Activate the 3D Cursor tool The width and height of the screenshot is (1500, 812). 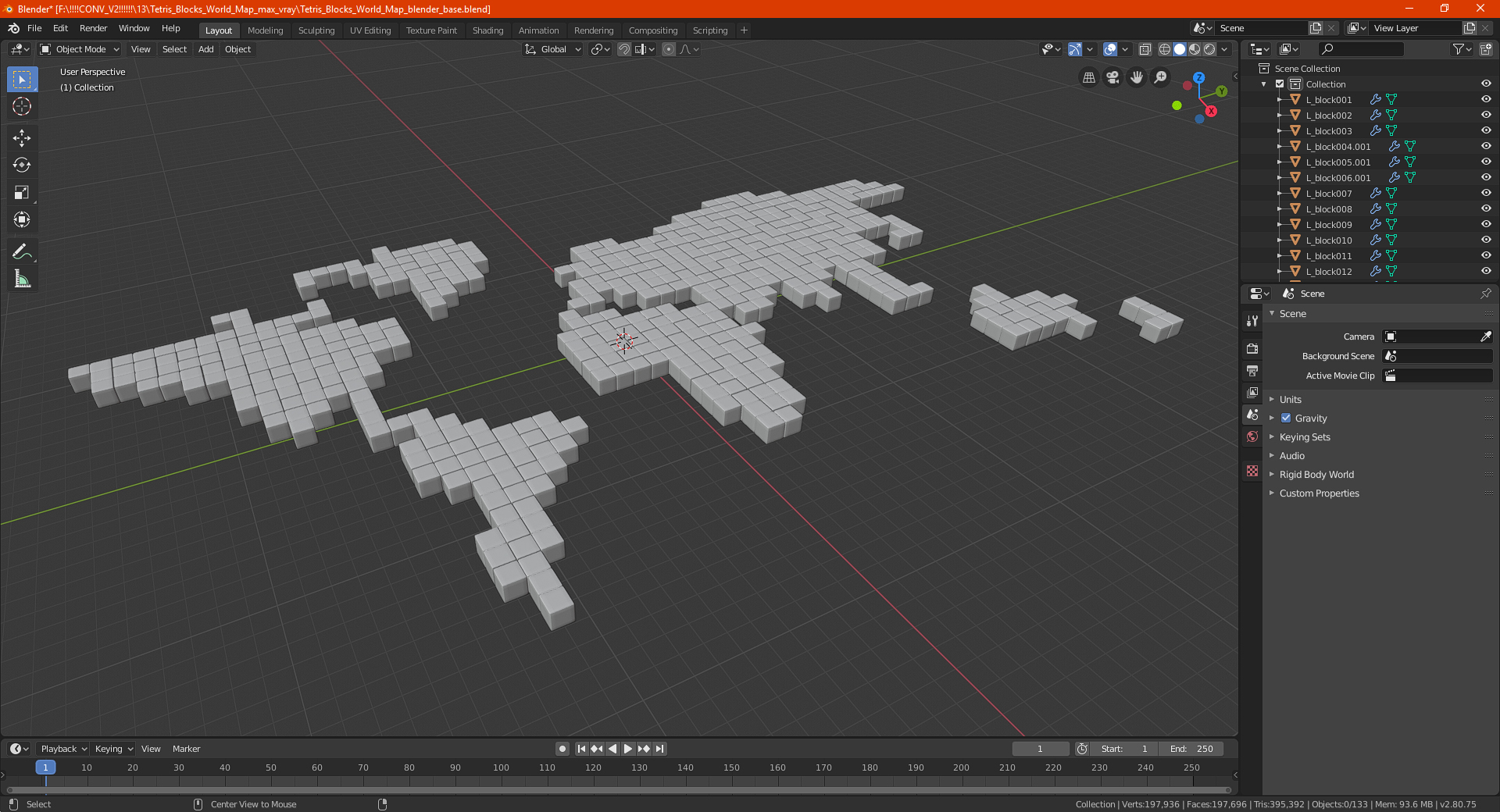(x=22, y=106)
